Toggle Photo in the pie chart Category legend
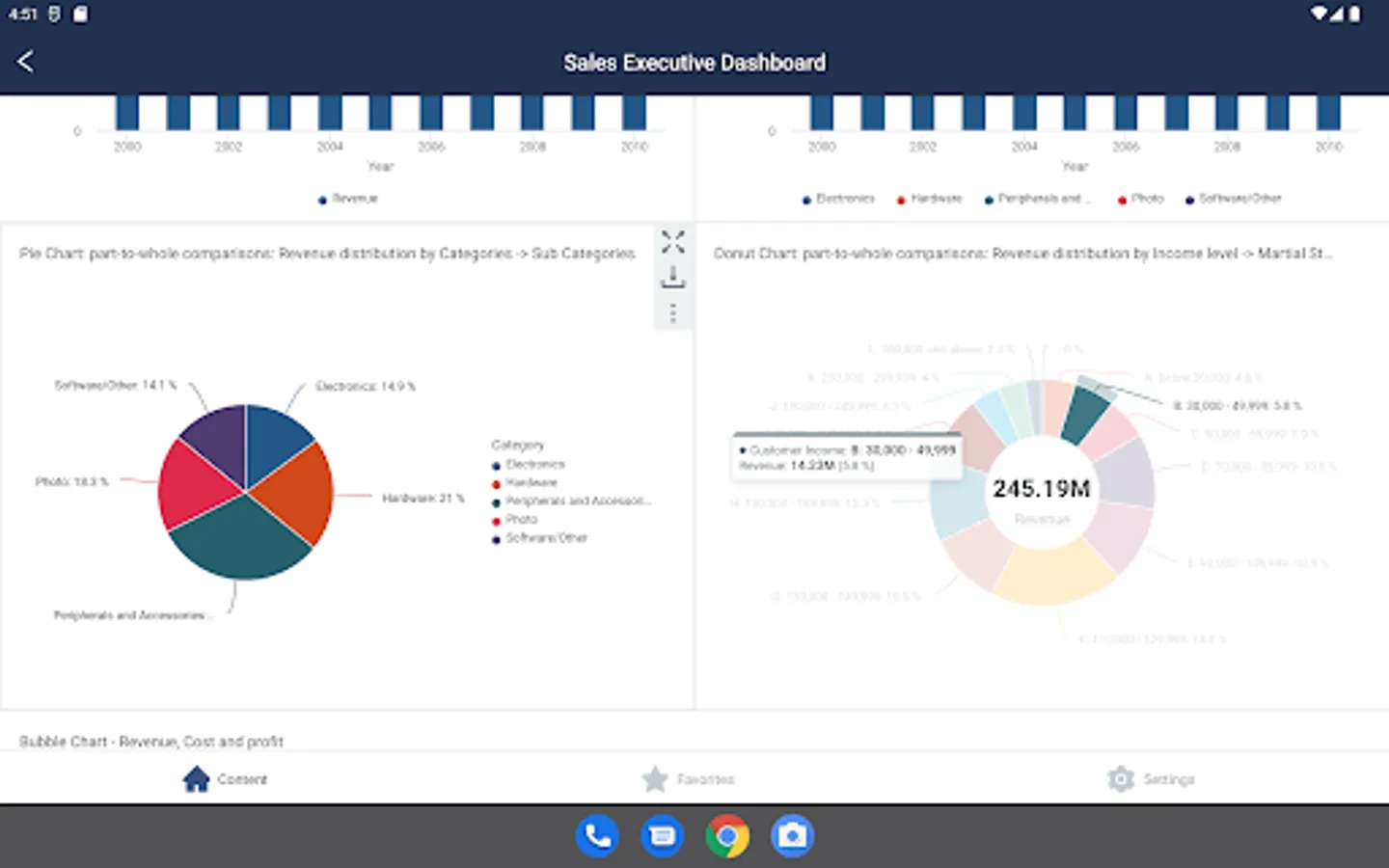 515,520
